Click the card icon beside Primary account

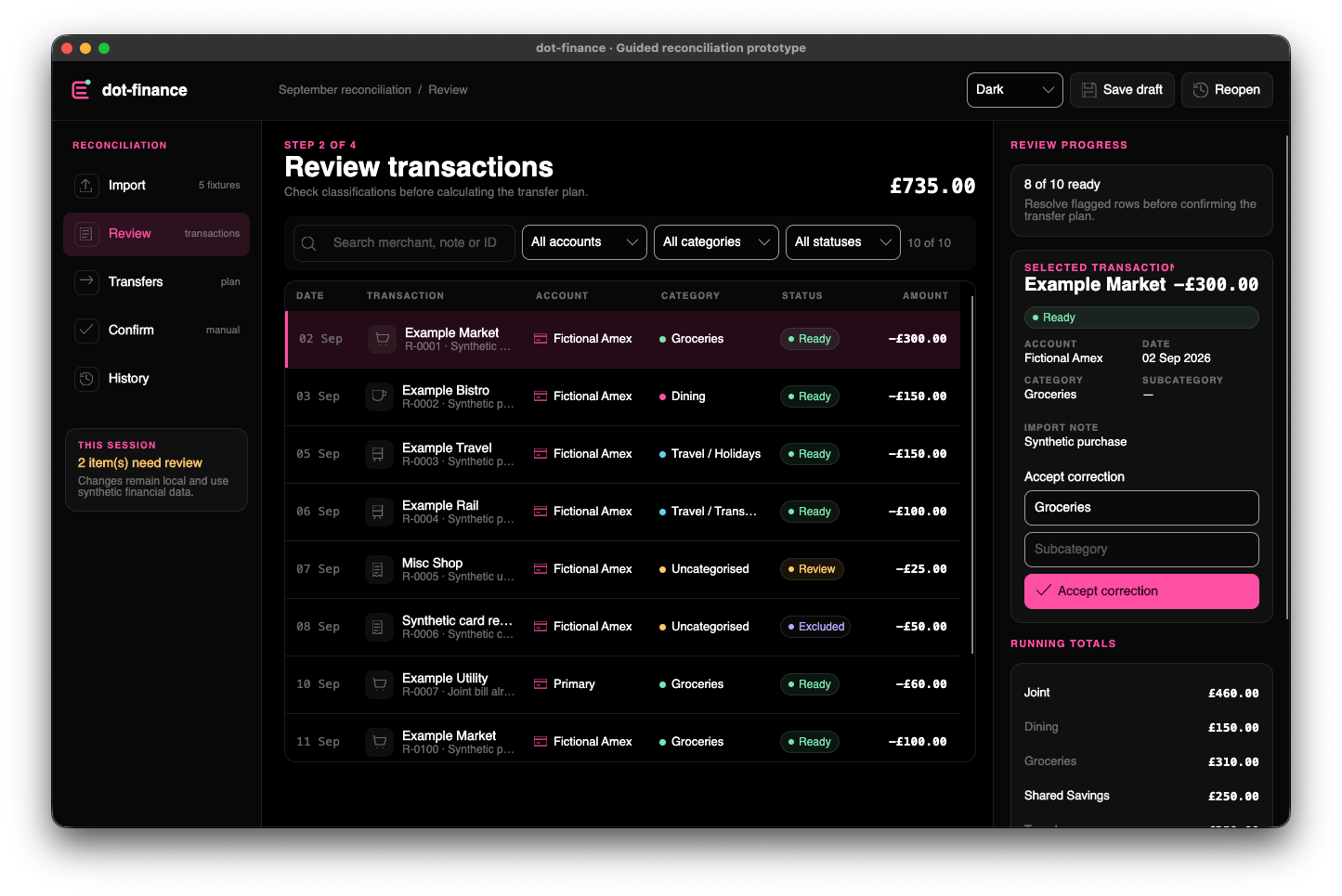pyautogui.click(x=541, y=684)
